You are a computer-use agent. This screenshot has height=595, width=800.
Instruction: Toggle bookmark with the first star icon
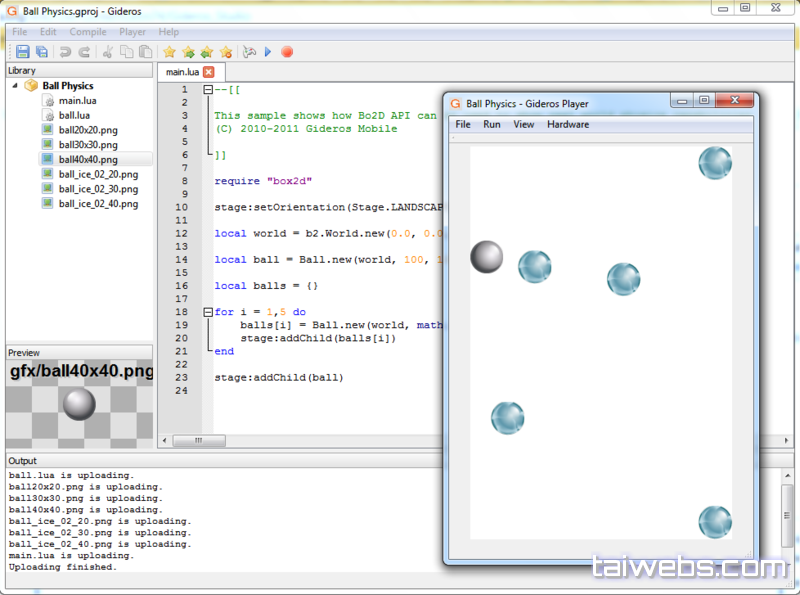point(169,52)
